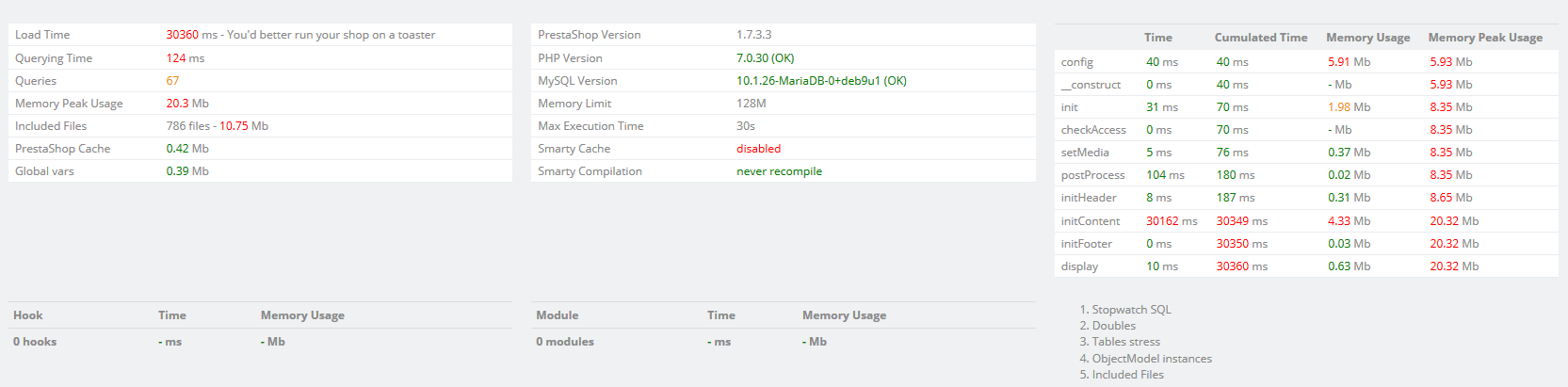This screenshot has height=387, width=1568.
Task: Click the 0 modules table cell
Action: tap(565, 342)
